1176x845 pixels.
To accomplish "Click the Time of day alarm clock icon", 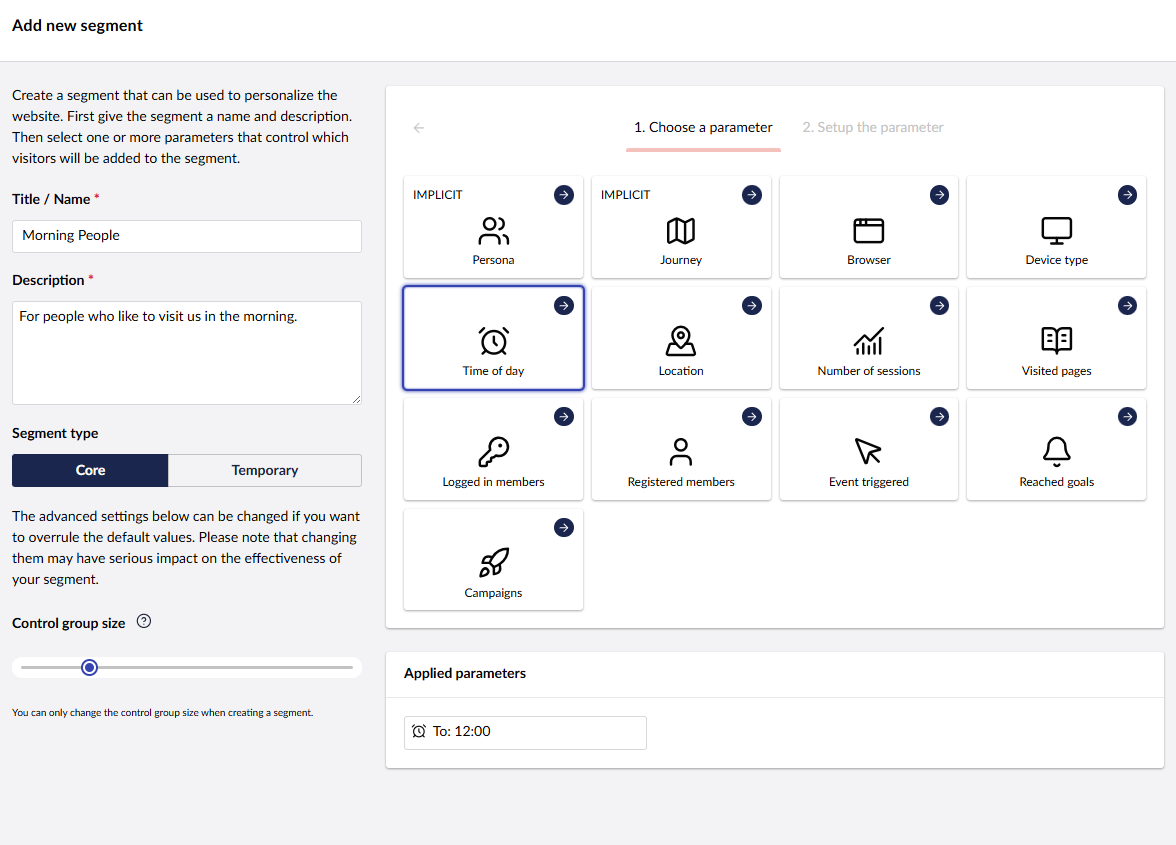I will pyautogui.click(x=493, y=343).
